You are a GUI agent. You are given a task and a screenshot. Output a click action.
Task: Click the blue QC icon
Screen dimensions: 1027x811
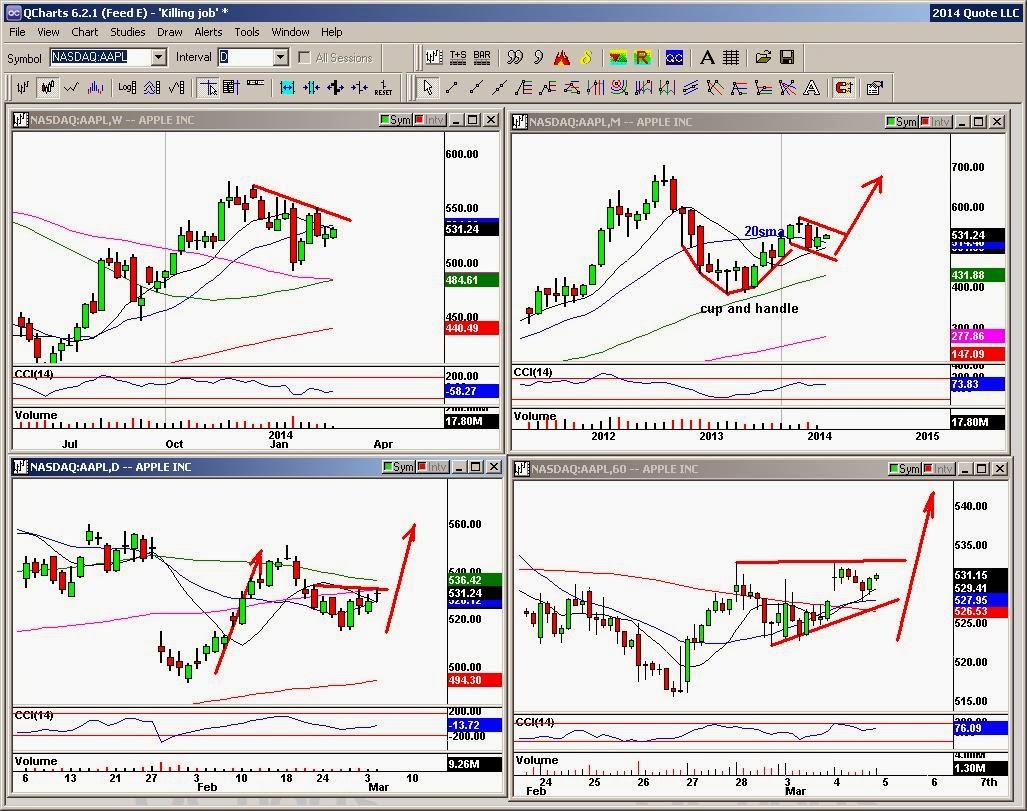tap(674, 58)
